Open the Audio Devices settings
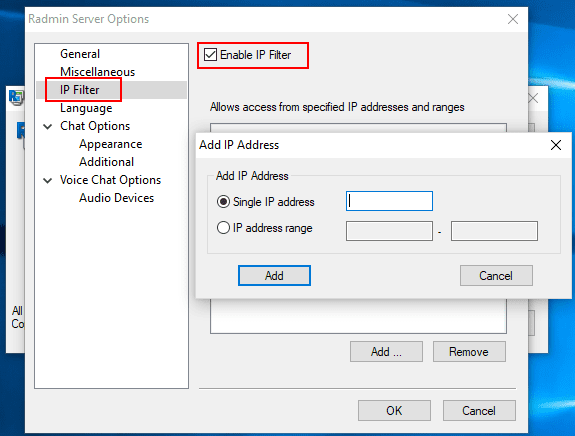Viewport: 575px width, 436px height. coord(117,198)
